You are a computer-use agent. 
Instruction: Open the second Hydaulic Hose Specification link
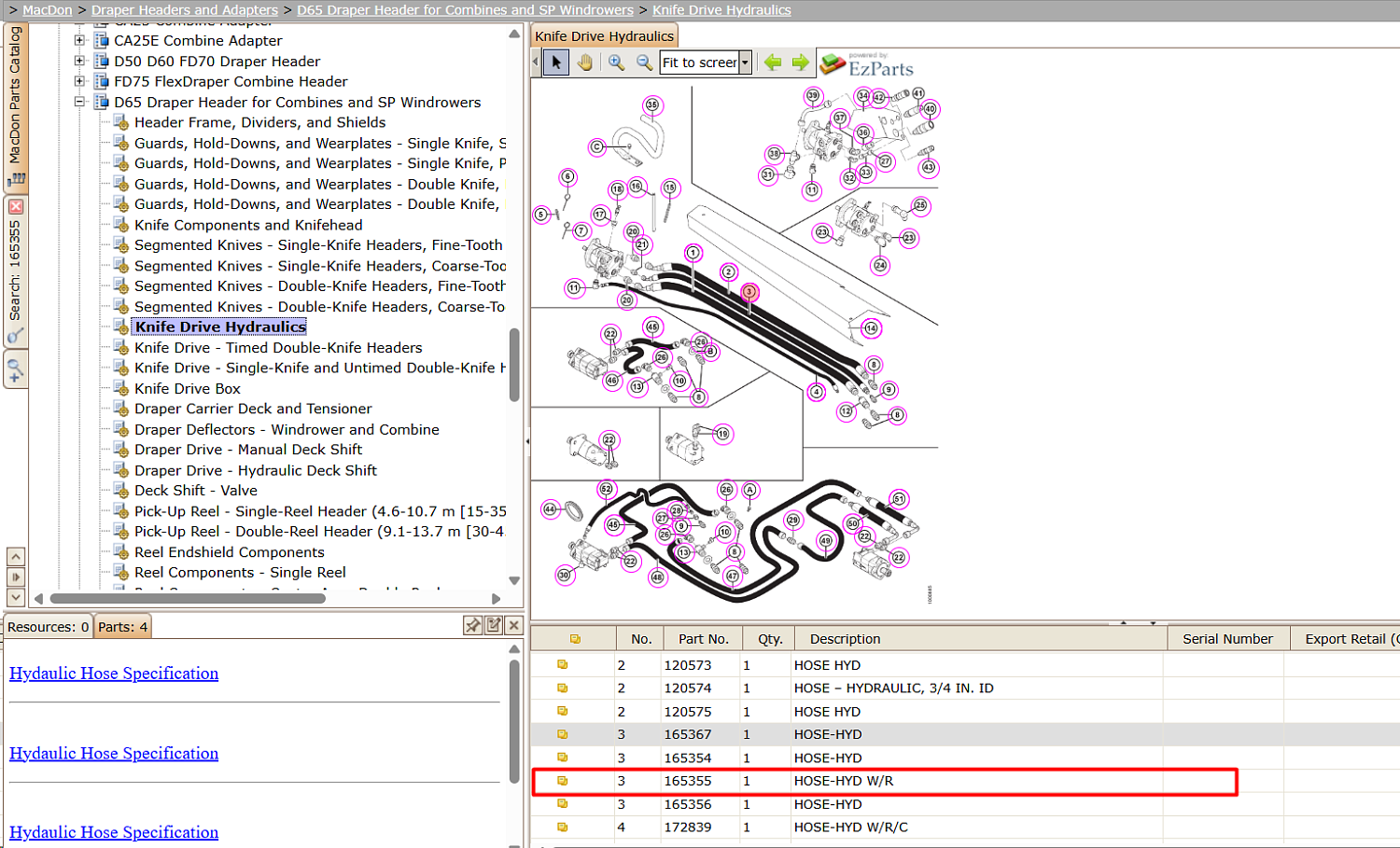pyautogui.click(x=114, y=754)
